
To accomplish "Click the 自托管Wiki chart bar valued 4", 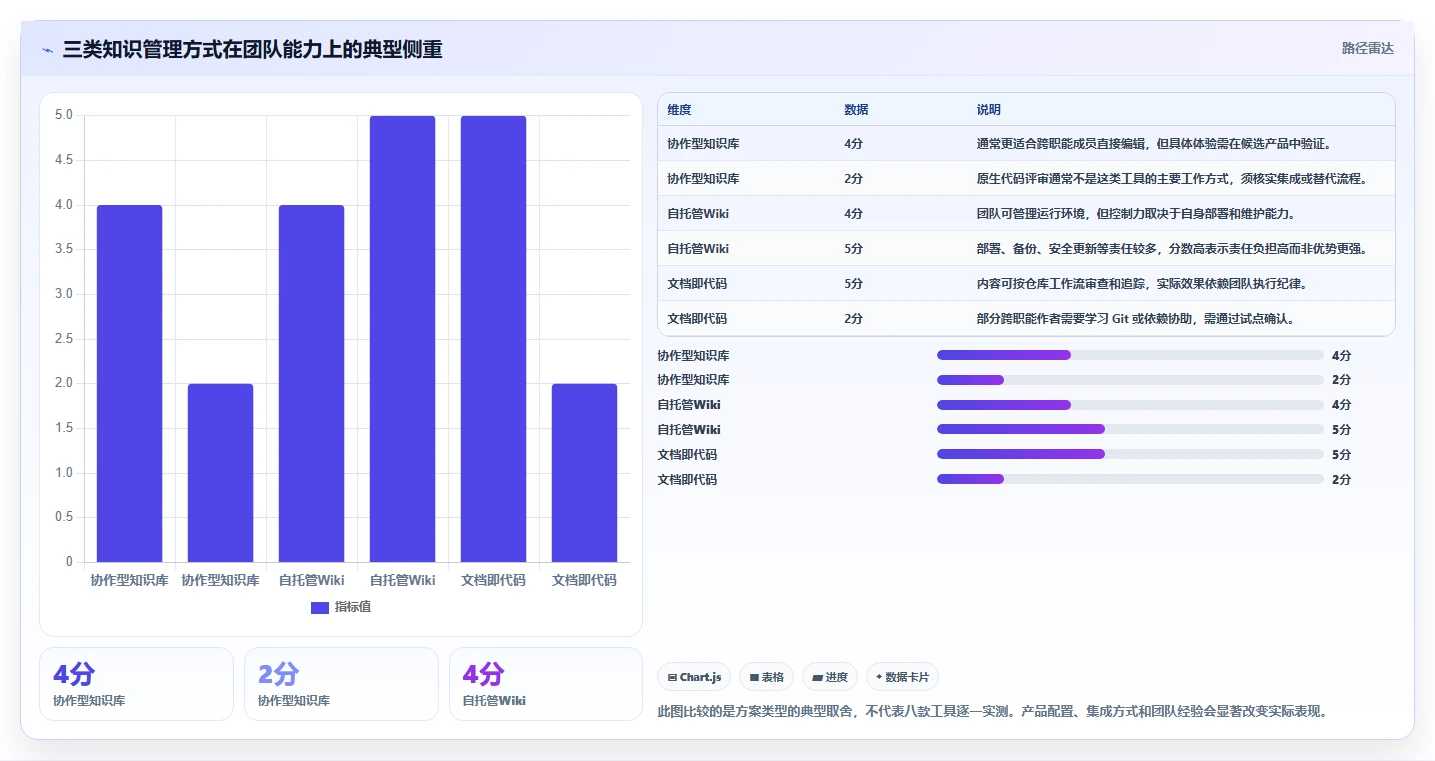I will (311, 383).
